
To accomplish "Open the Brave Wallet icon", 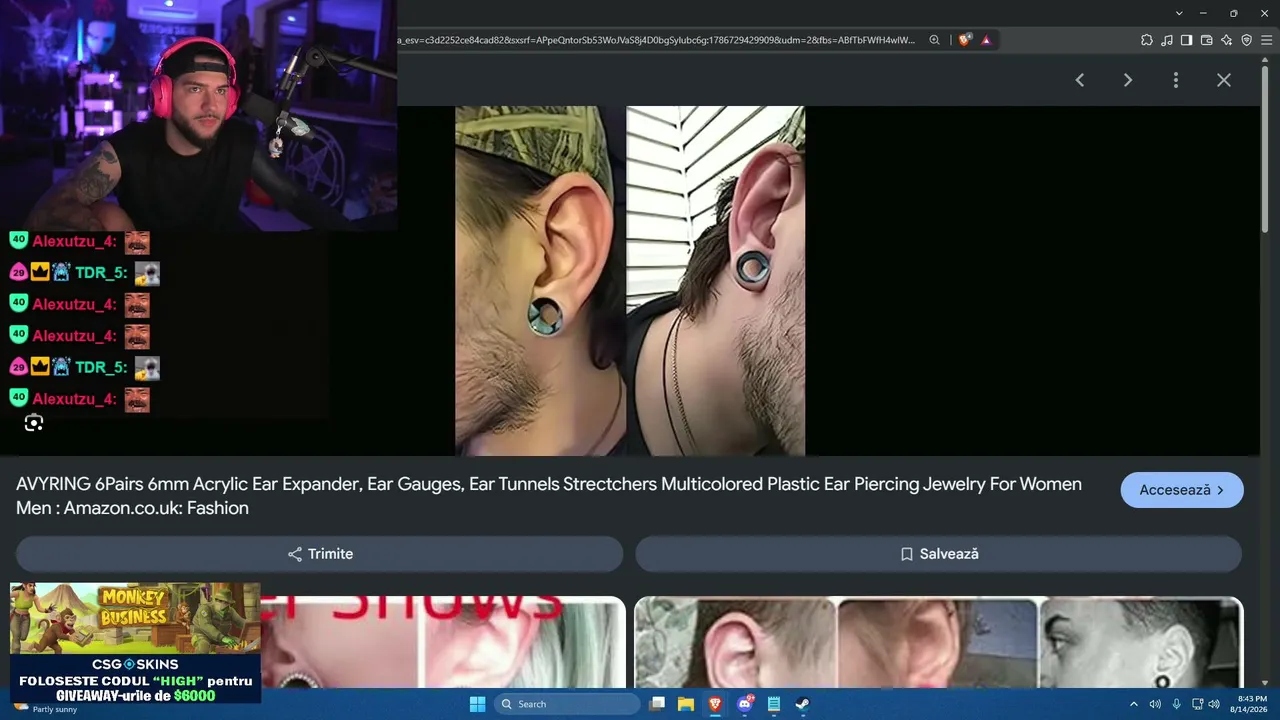I will [x=1206, y=40].
